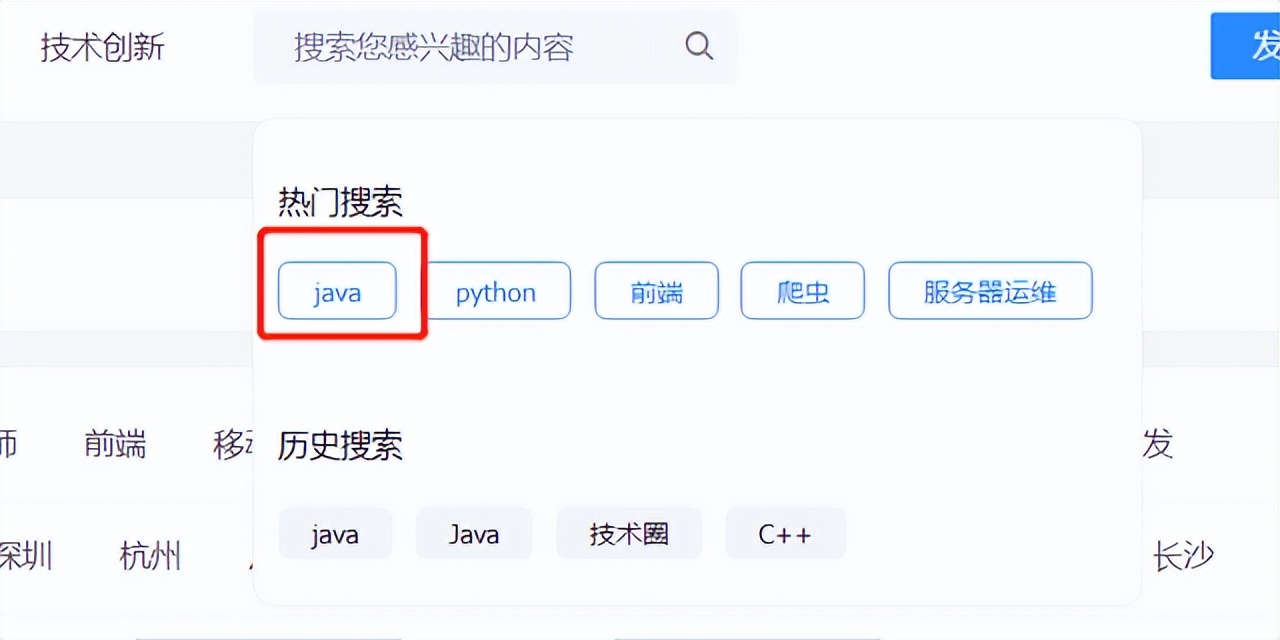Click the 前端 hot search tag
This screenshot has width=1280, height=640.
pyautogui.click(x=656, y=291)
